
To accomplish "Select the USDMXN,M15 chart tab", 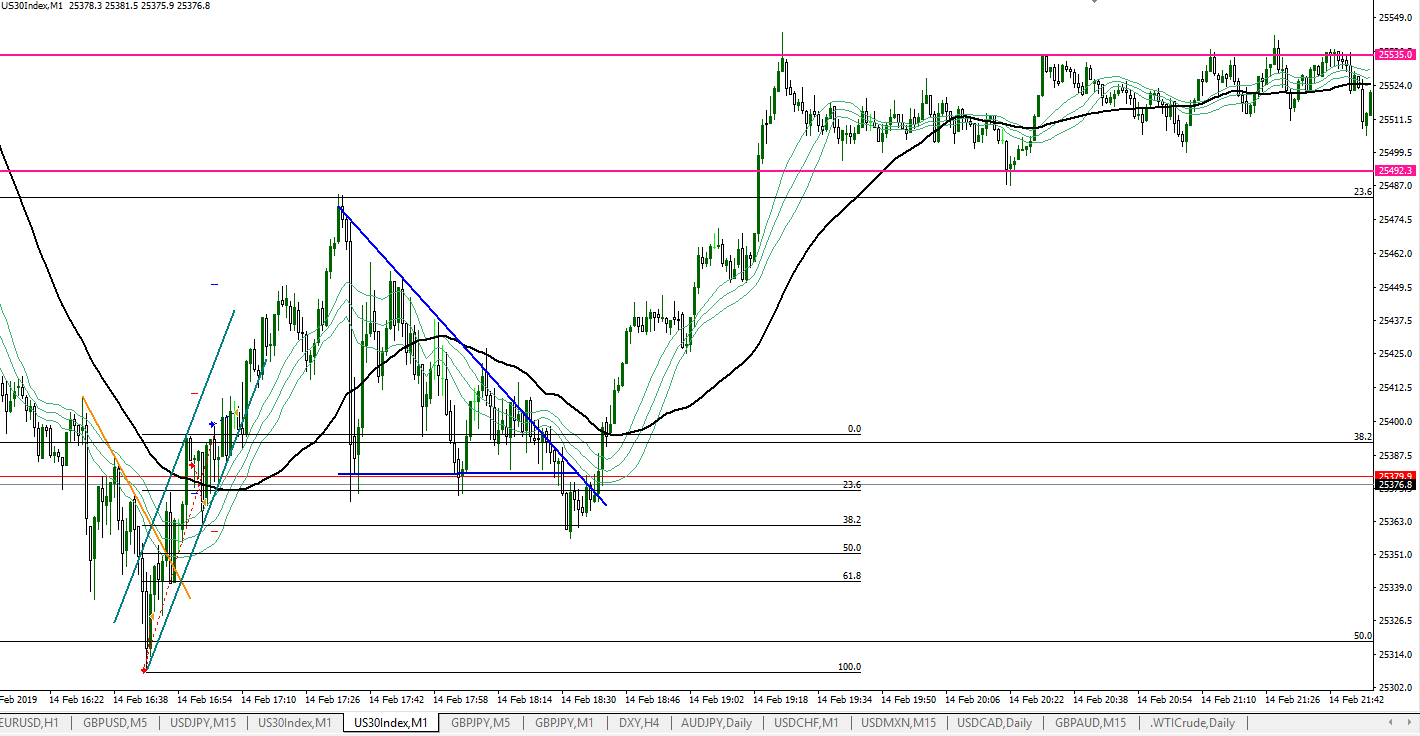I will point(899,723).
